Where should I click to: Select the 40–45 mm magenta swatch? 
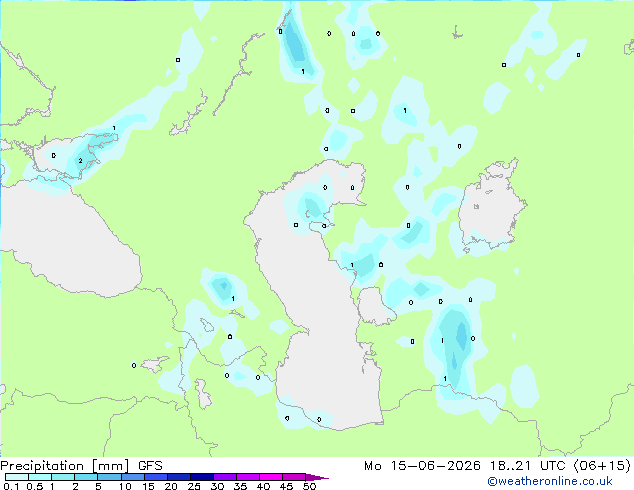click(271, 477)
